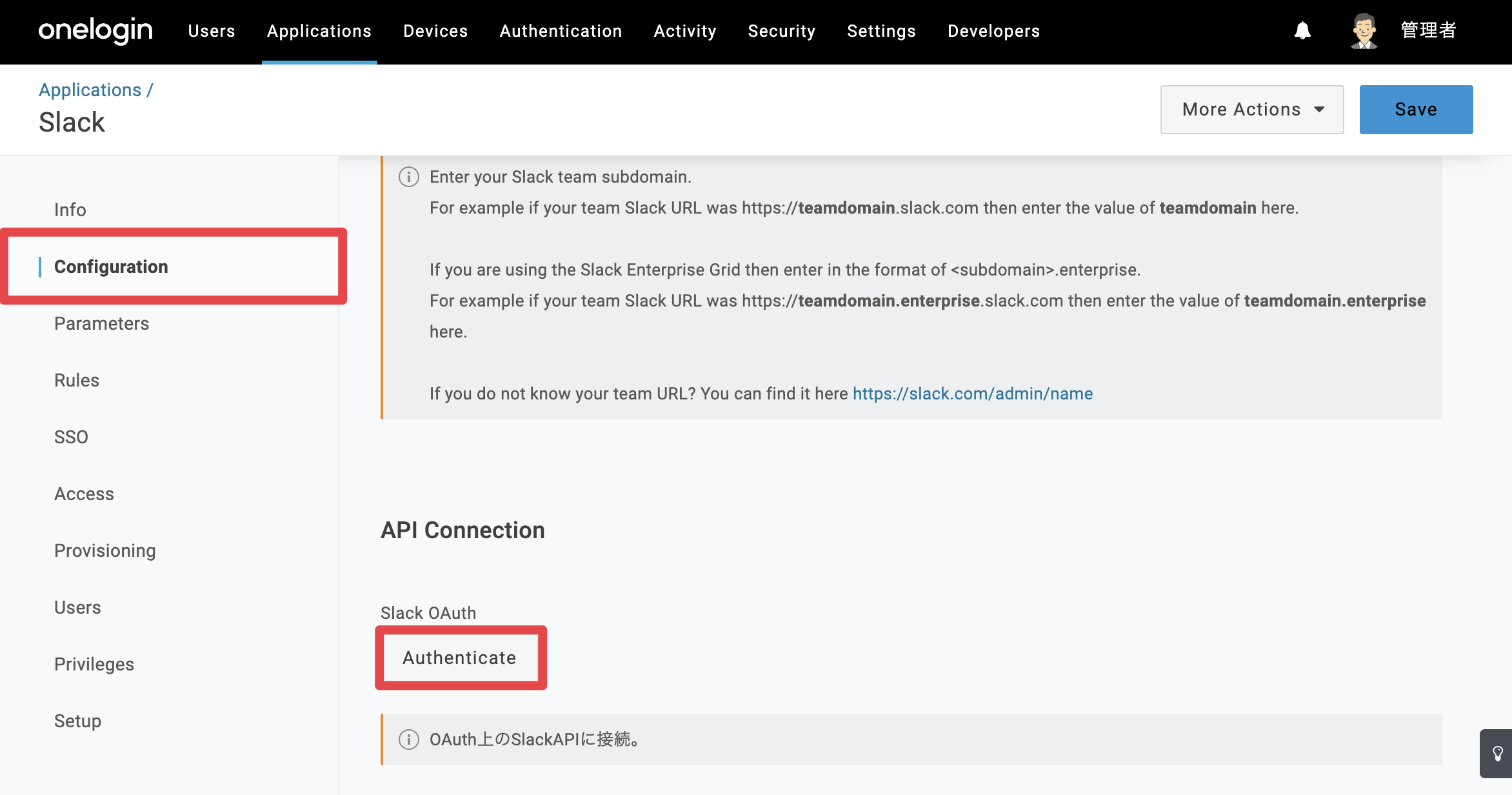The width and height of the screenshot is (1512, 795).
Task: Click the OAuth上のSlackAPIに接続 note
Action: tap(535, 740)
